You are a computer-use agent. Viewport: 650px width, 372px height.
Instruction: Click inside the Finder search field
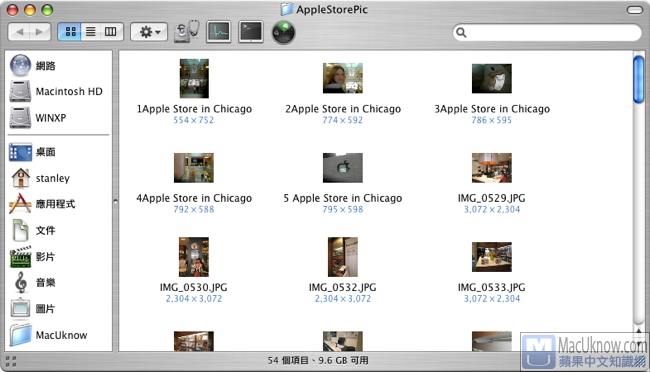pos(547,32)
